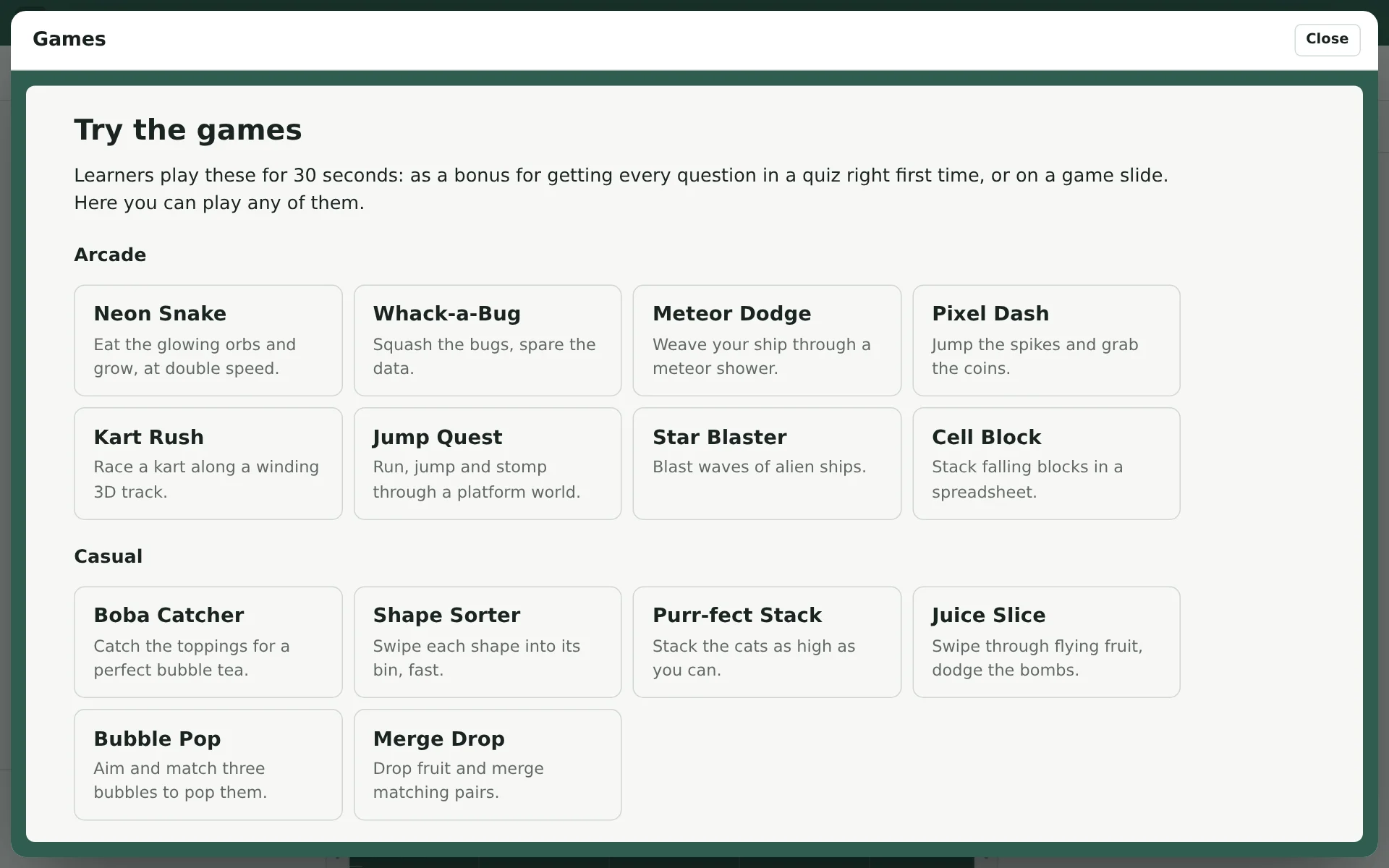Click the "Games" dialog title
Image resolution: width=1389 pixels, height=868 pixels.
pos(69,39)
